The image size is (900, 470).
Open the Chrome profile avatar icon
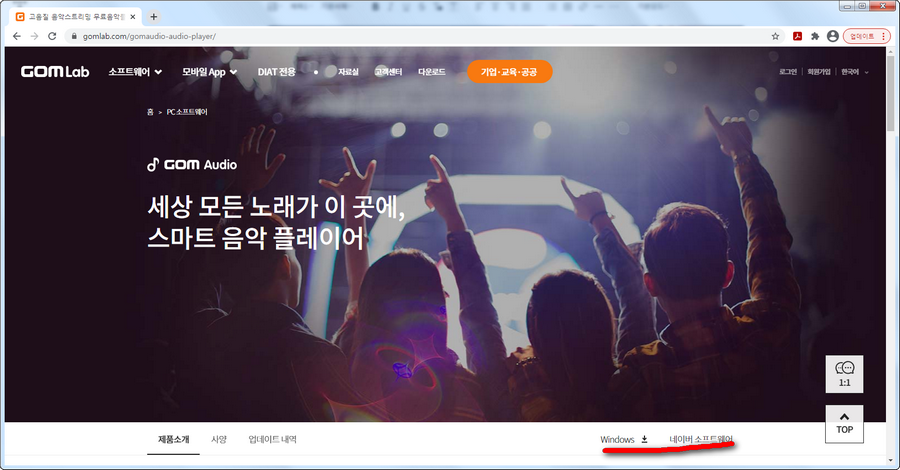(832, 36)
